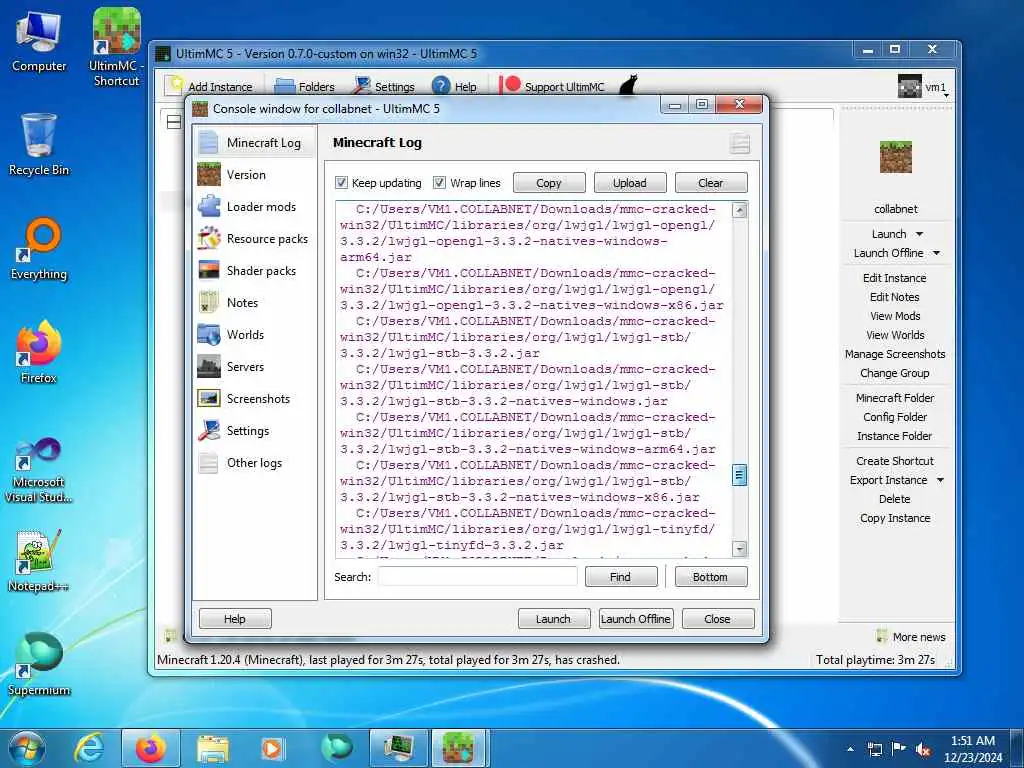
Task: Click More news link
Action: coord(911,636)
